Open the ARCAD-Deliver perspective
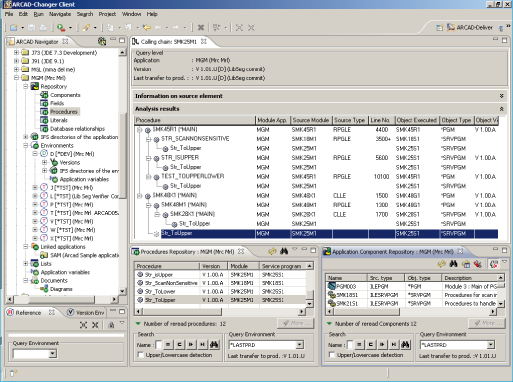This screenshot has width=513, height=382. tap(470, 28)
